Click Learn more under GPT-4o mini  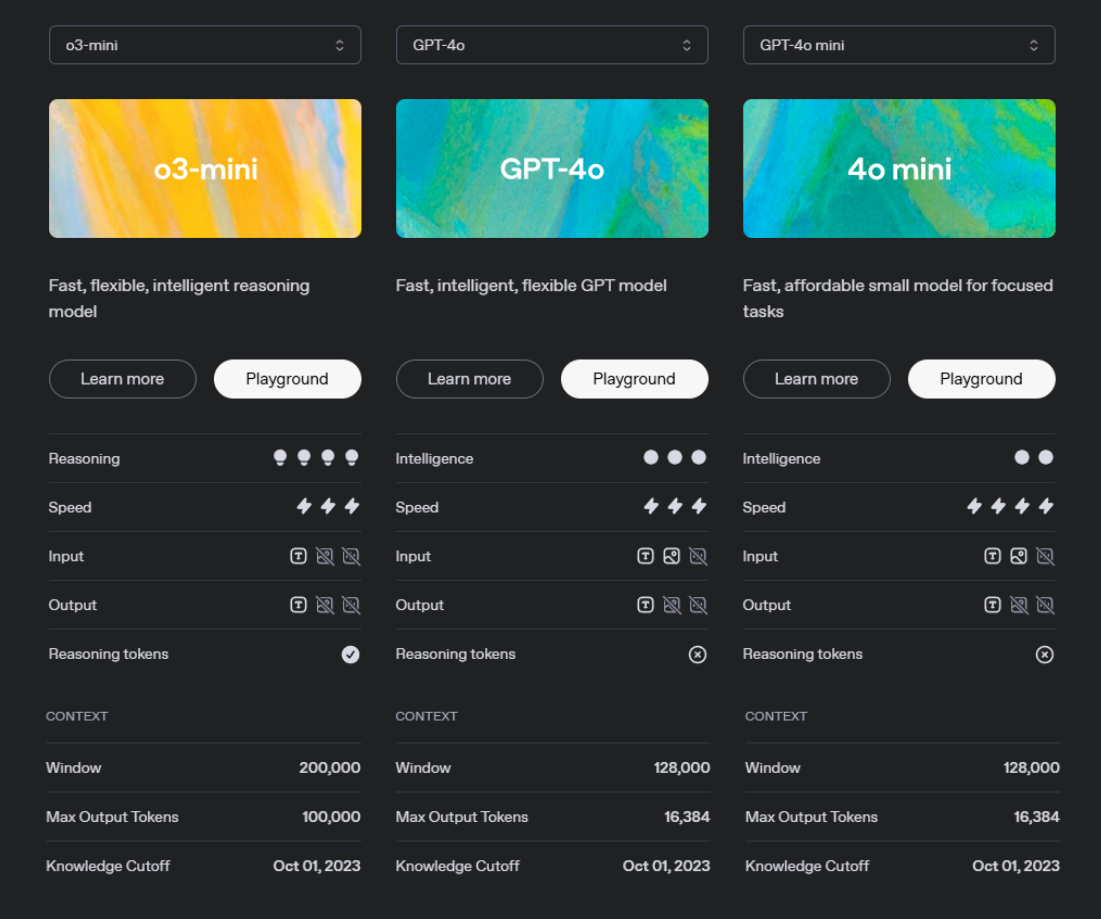click(x=816, y=379)
